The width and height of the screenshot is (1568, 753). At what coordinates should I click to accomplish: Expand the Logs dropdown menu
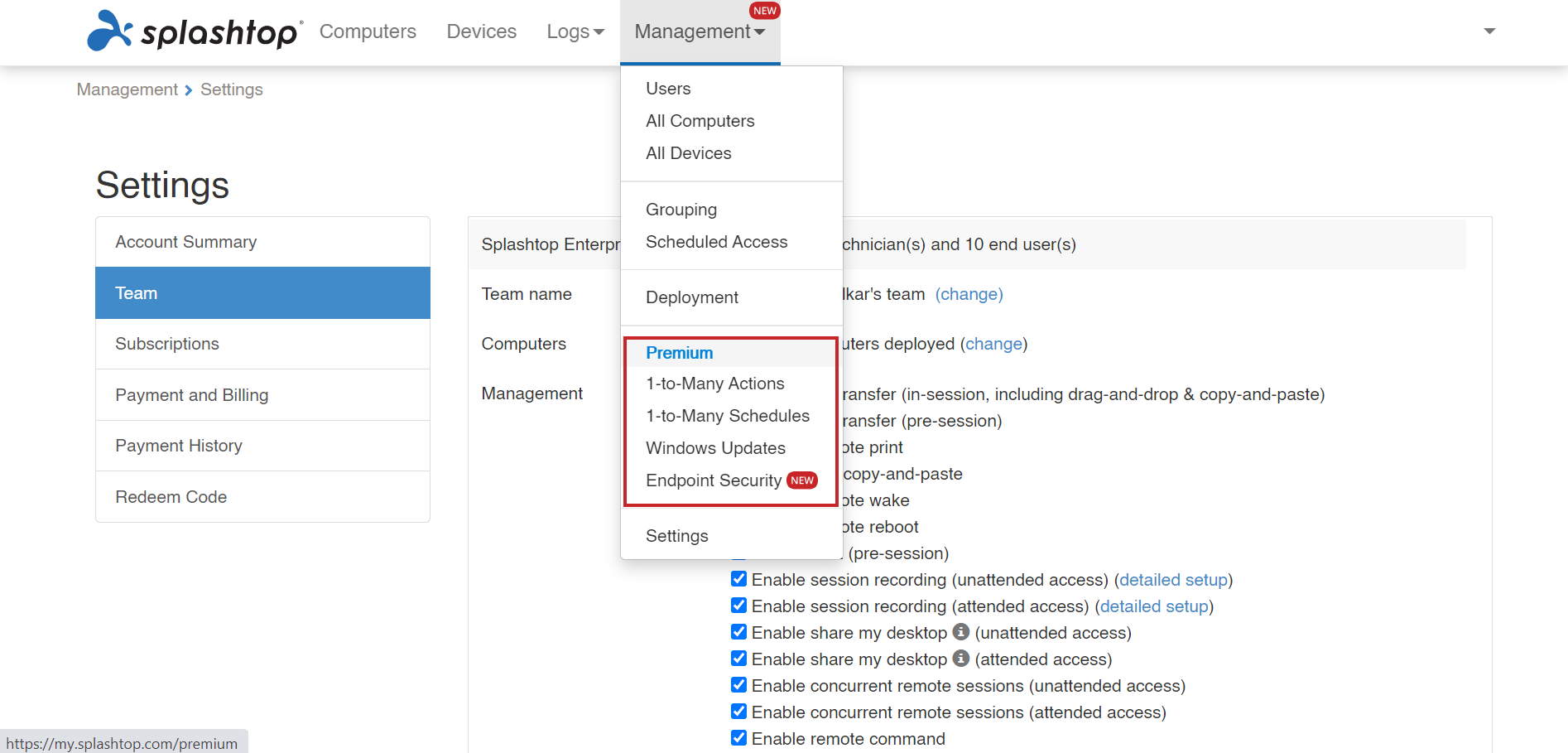coord(575,31)
